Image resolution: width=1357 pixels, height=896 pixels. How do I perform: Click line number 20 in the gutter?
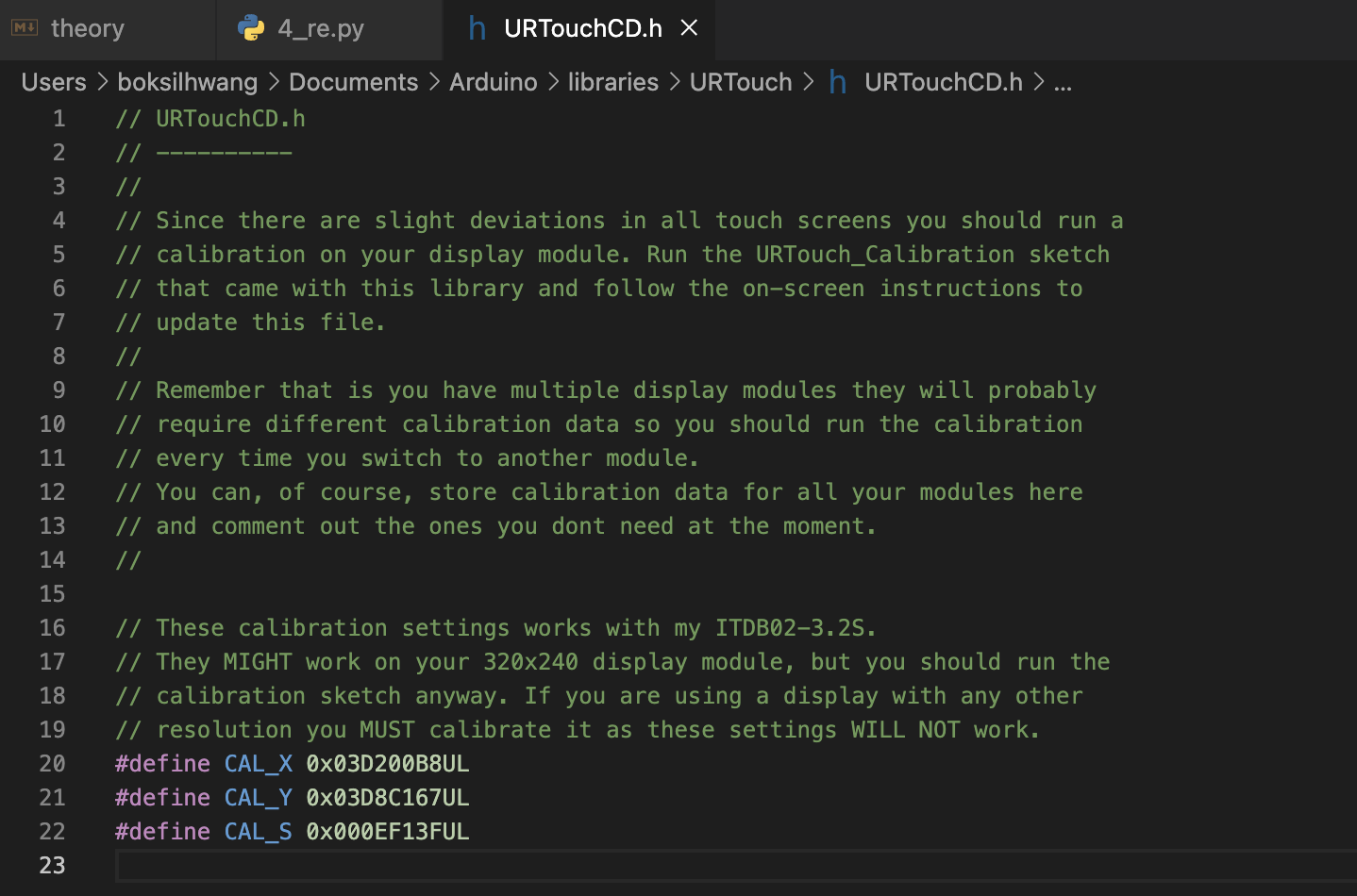[53, 763]
